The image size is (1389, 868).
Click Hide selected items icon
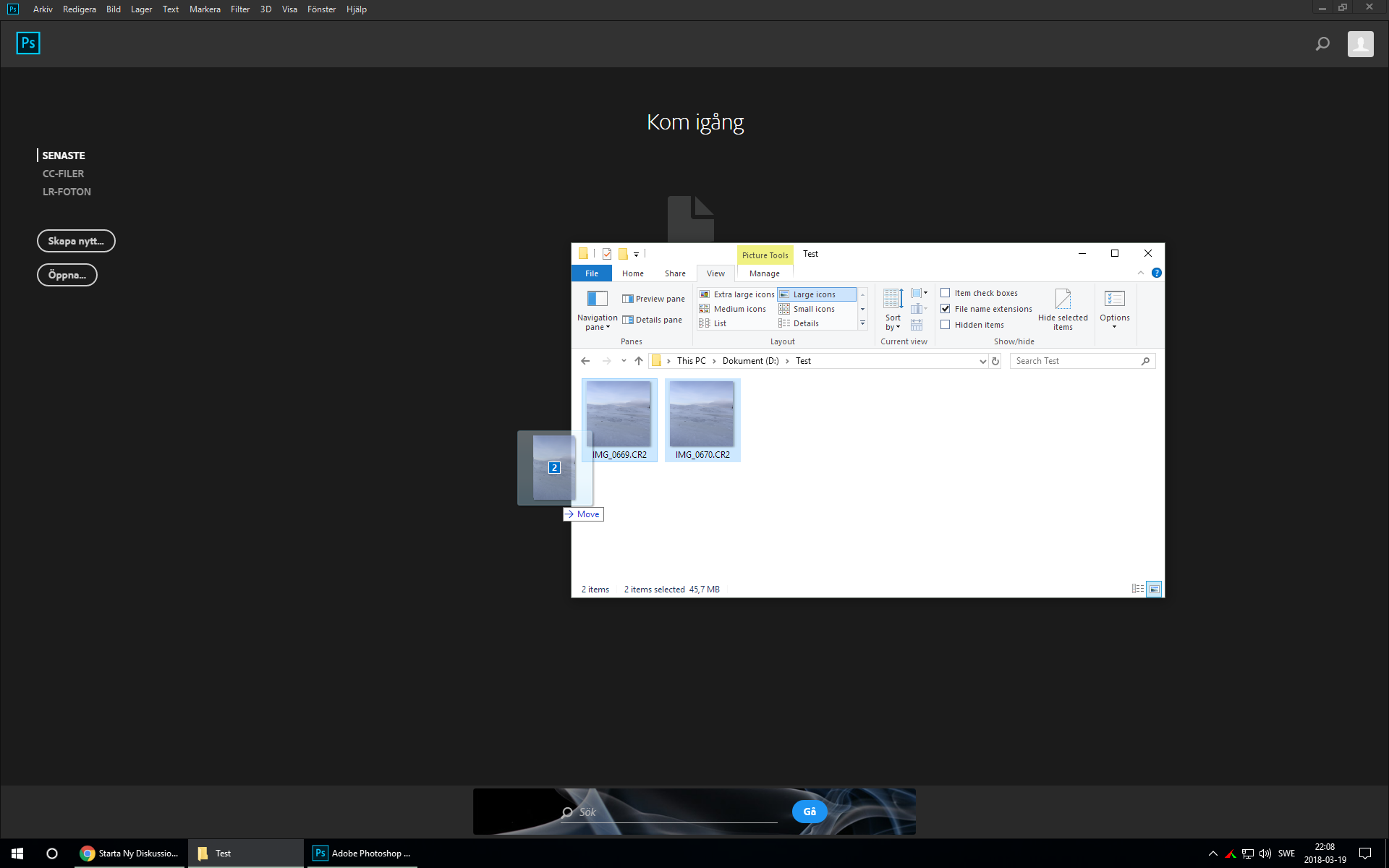click(x=1063, y=298)
